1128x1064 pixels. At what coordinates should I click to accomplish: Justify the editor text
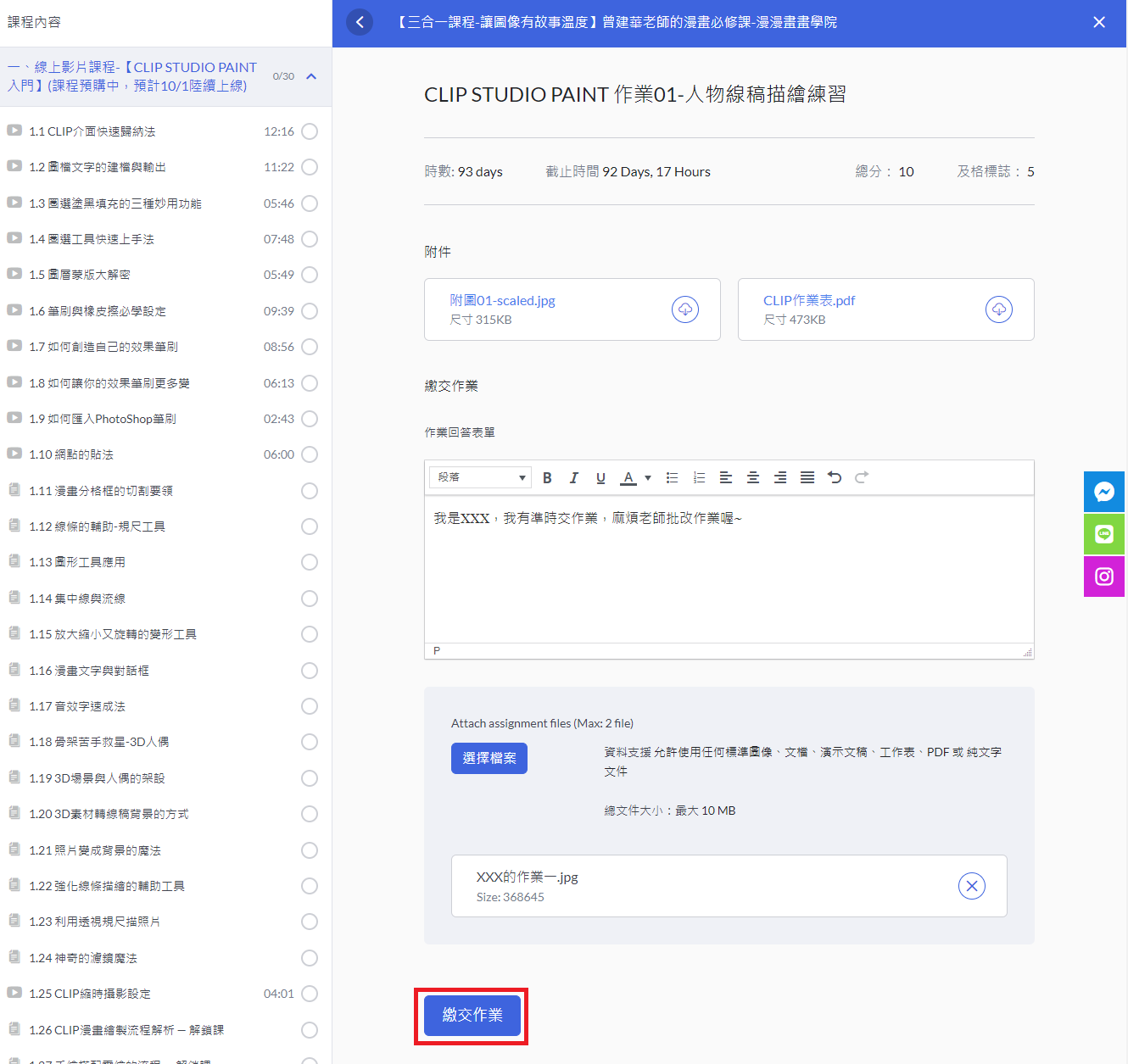pos(807,477)
